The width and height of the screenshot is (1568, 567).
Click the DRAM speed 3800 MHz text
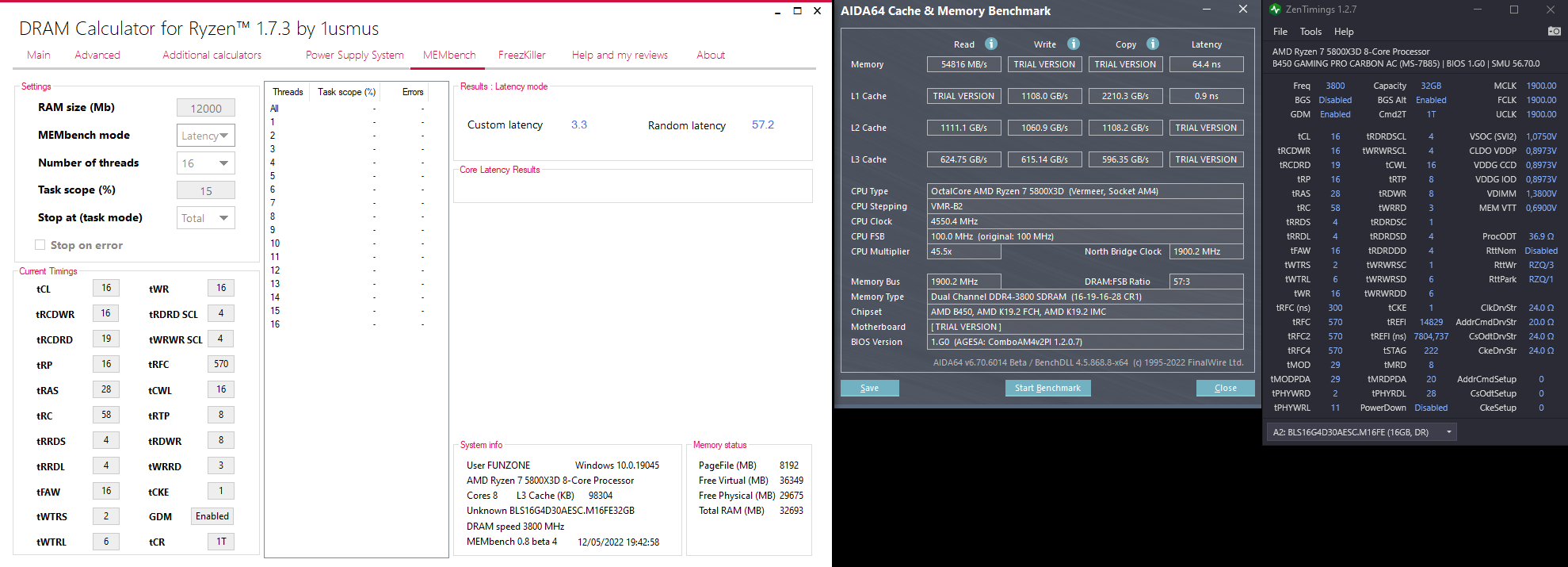click(x=516, y=527)
